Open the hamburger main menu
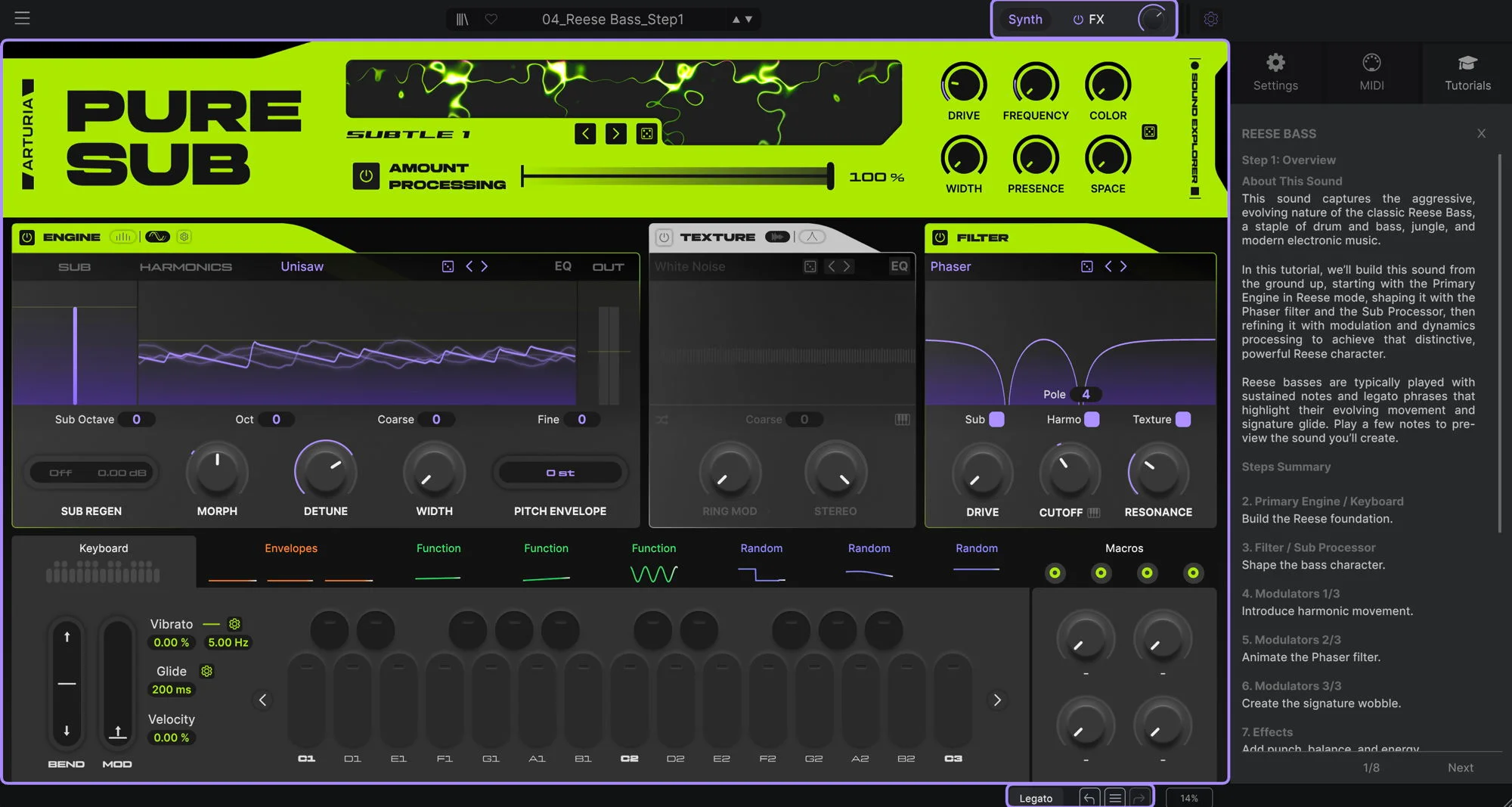Viewport: 1512px width, 807px height. pos(22,17)
